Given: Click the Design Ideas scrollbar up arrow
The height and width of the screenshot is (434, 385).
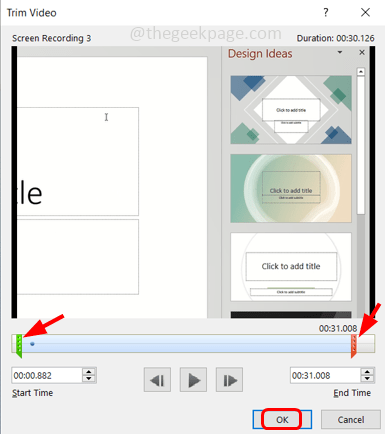Looking at the screenshot, I should pyautogui.click(x=361, y=72).
